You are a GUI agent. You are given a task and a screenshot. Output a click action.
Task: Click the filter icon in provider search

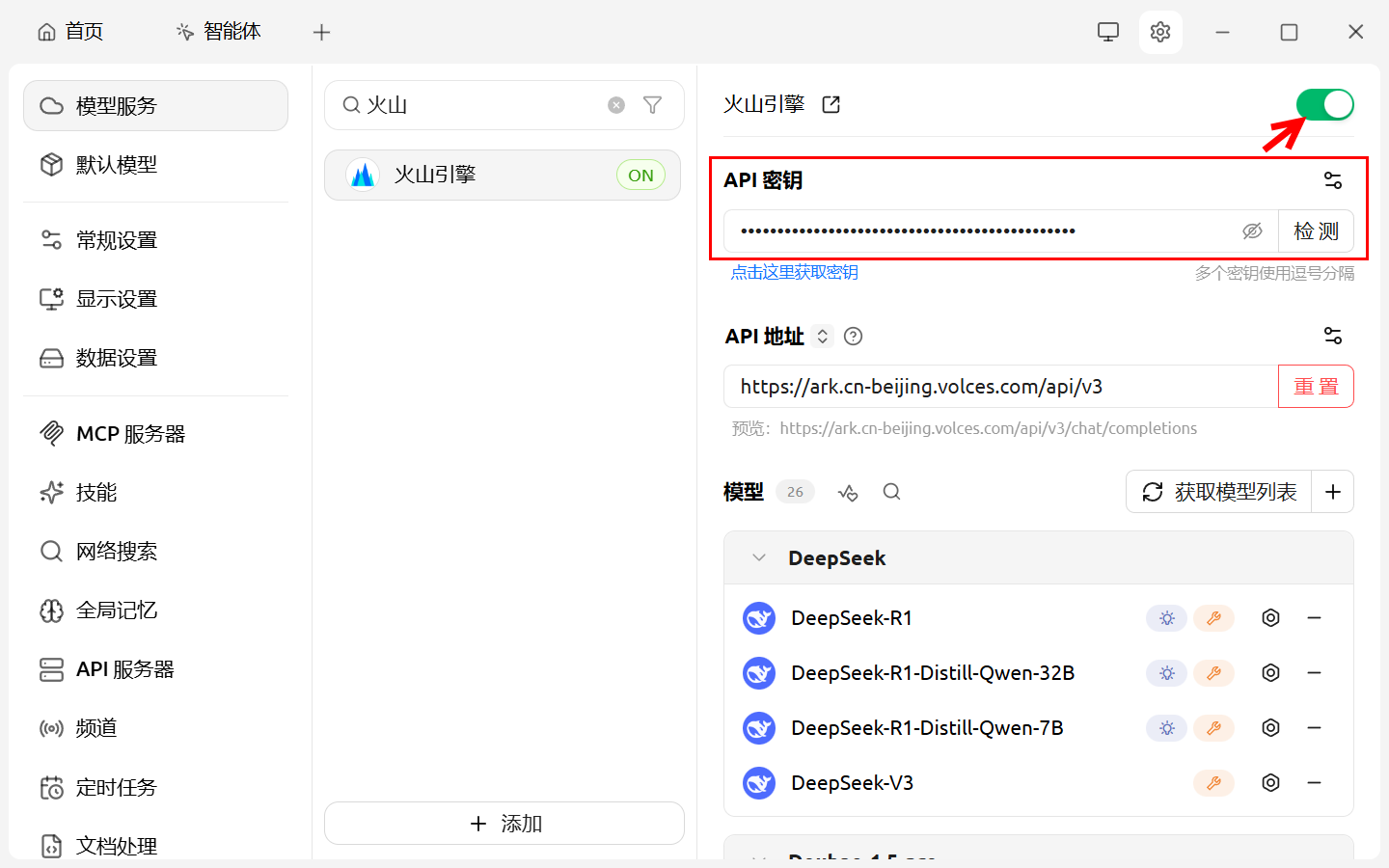[x=653, y=105]
